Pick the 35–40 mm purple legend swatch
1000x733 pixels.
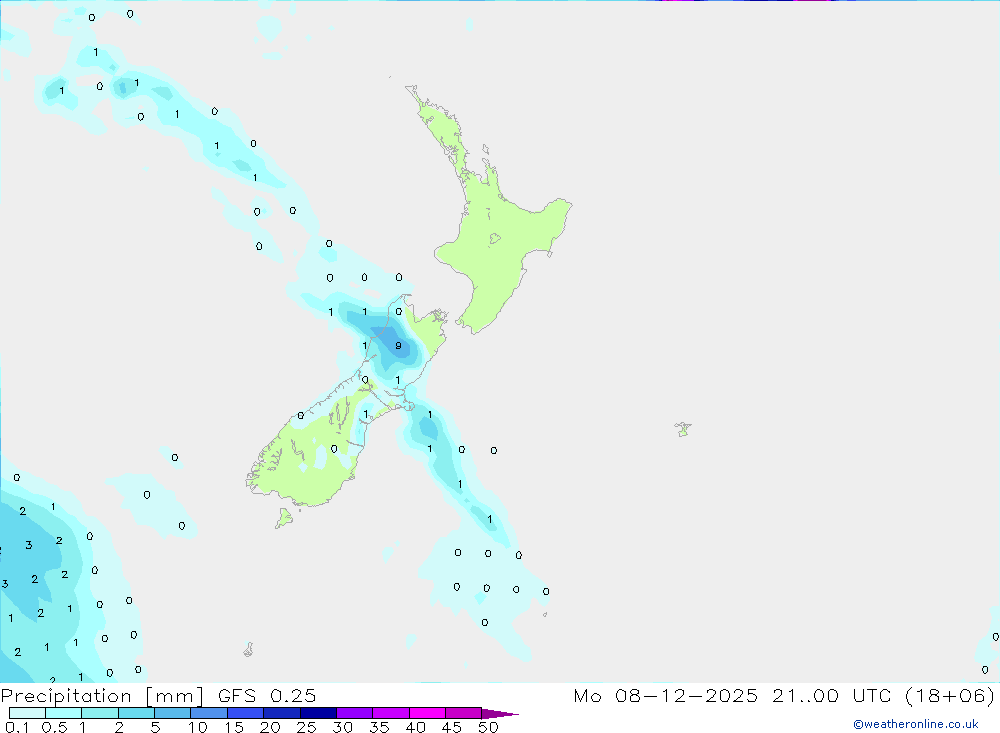(391, 713)
